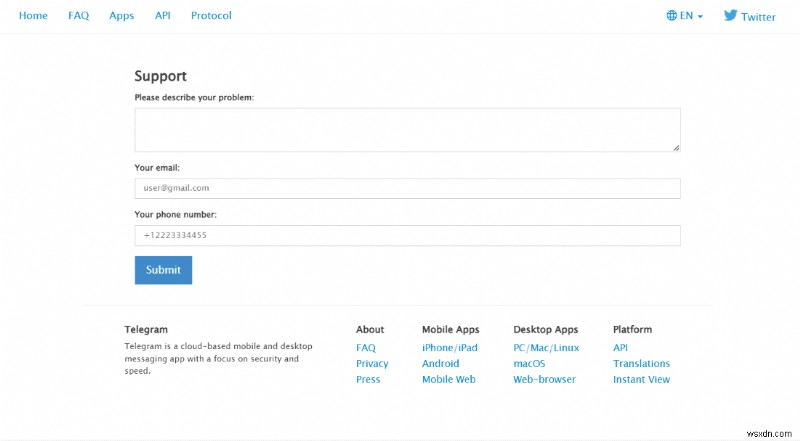
Task: Go to FAQ in top navigation
Action: [79, 16]
